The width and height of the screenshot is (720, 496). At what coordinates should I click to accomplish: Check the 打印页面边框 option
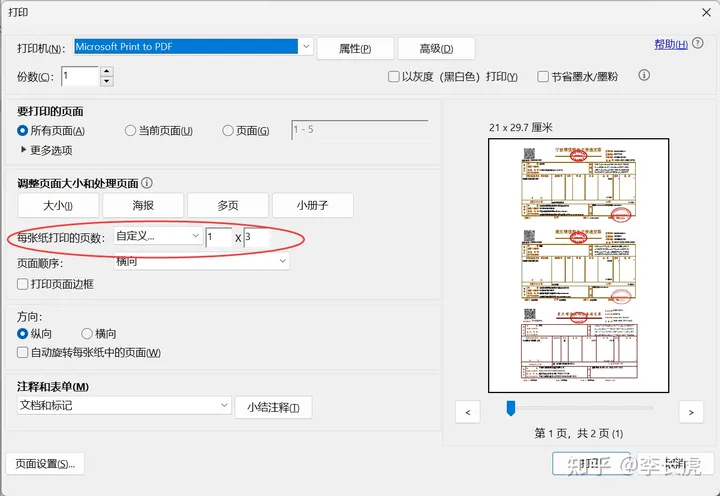click(x=23, y=284)
